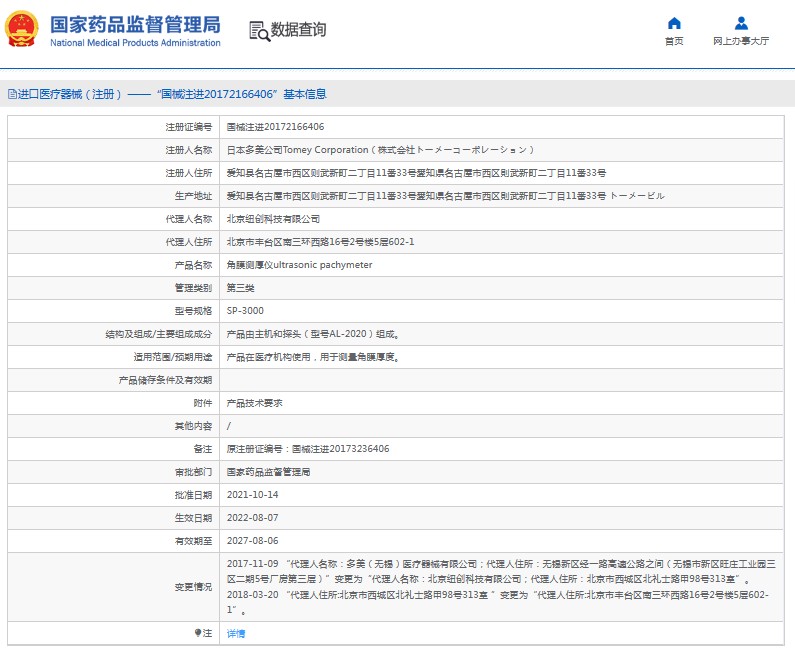Click the National Medical Products Administration text
The height and width of the screenshot is (651, 795).
pos(135,43)
